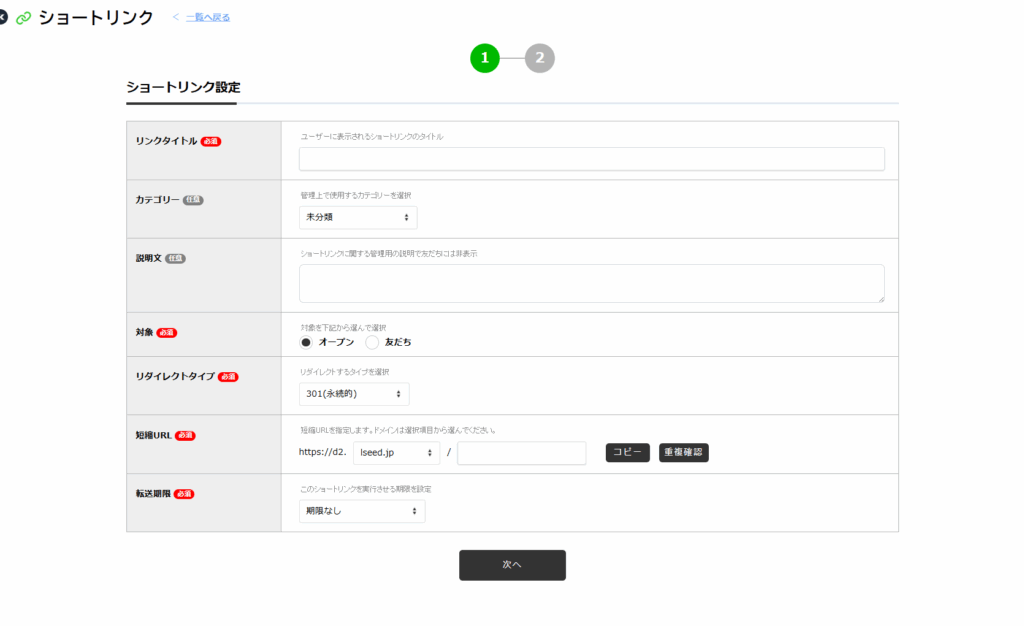Click the ショートリンク設定 section heading tab

click(182, 88)
